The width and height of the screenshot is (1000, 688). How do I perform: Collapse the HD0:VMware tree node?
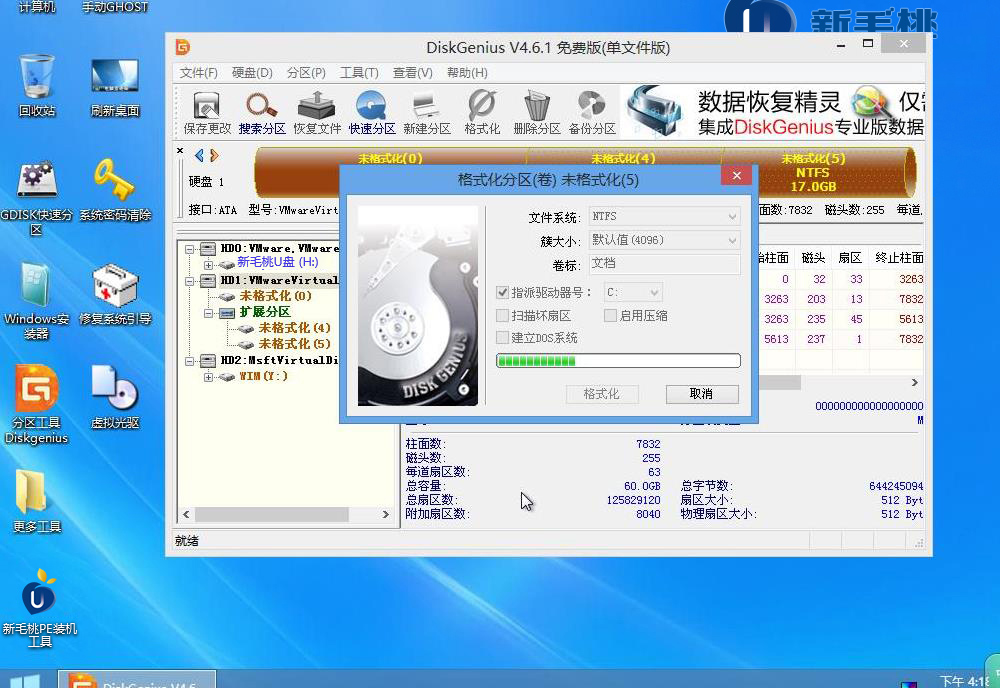click(189, 249)
